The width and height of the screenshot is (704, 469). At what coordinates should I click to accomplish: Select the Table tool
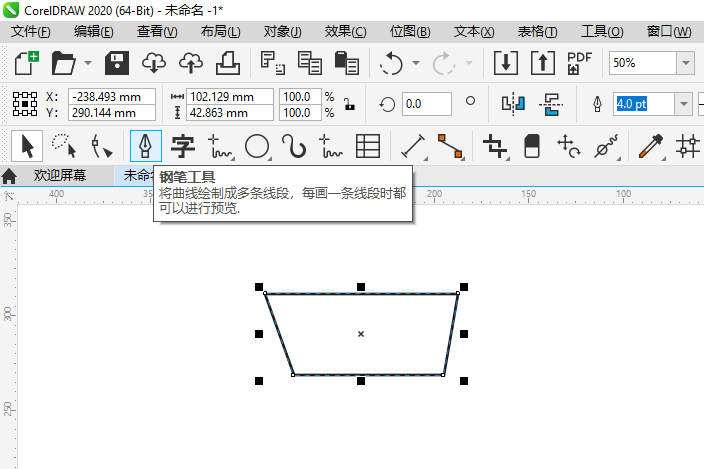tap(368, 146)
